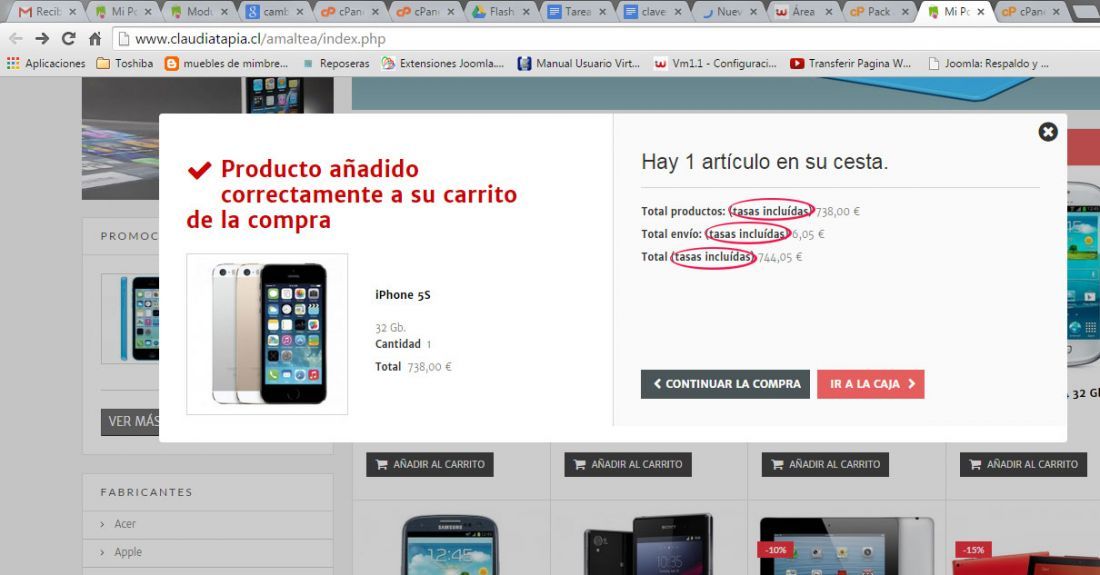Open the Apple manufacturer link
The height and width of the screenshot is (575, 1100).
pyautogui.click(x=128, y=552)
